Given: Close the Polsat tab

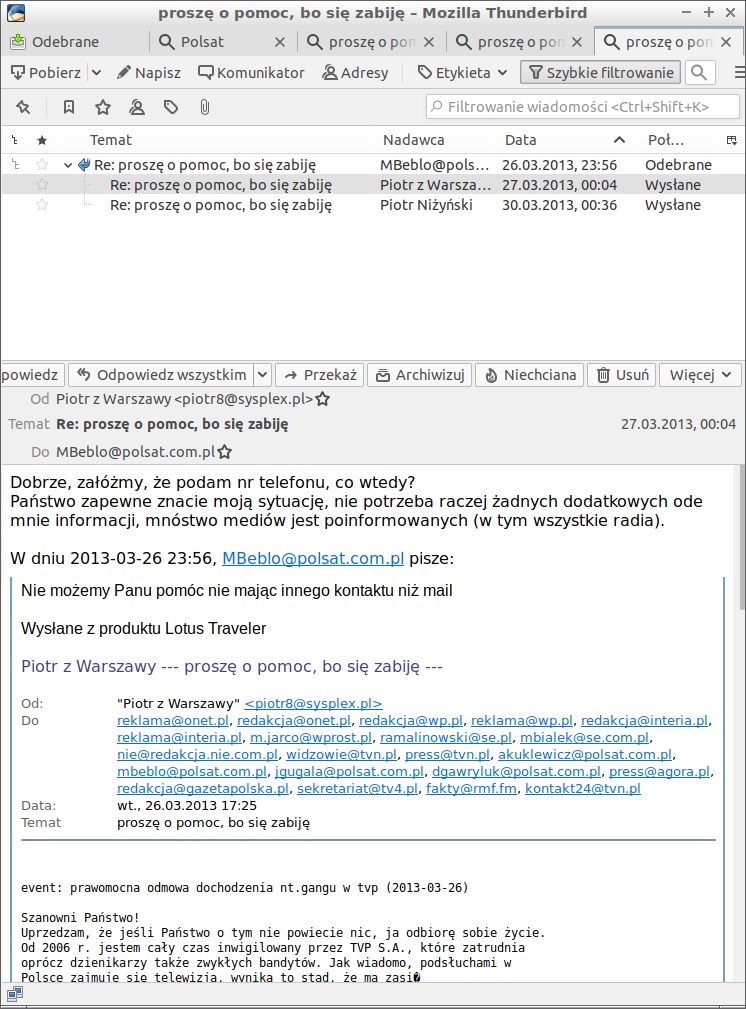Looking at the screenshot, I should 280,42.
